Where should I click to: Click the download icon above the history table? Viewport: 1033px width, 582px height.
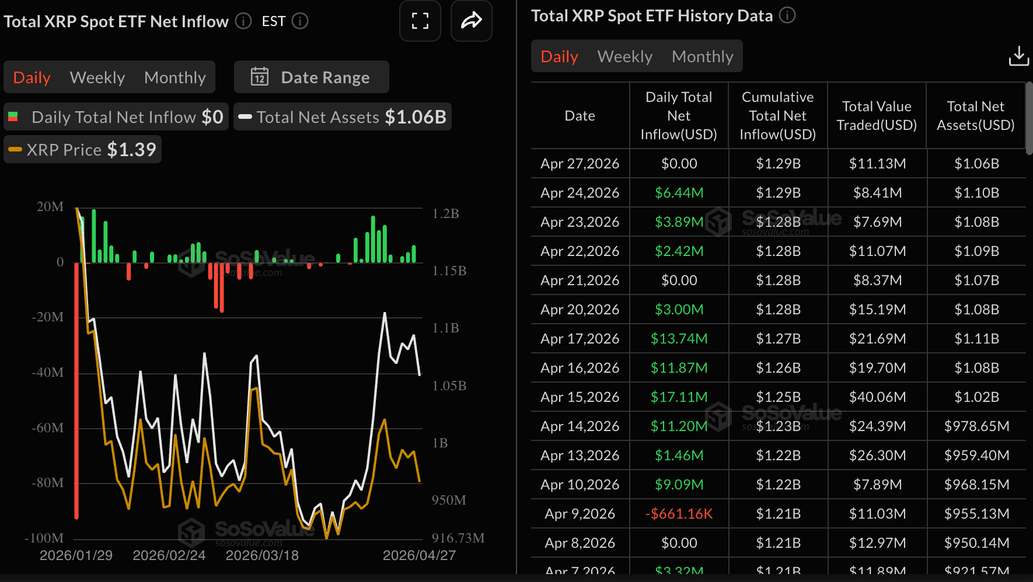1019,55
